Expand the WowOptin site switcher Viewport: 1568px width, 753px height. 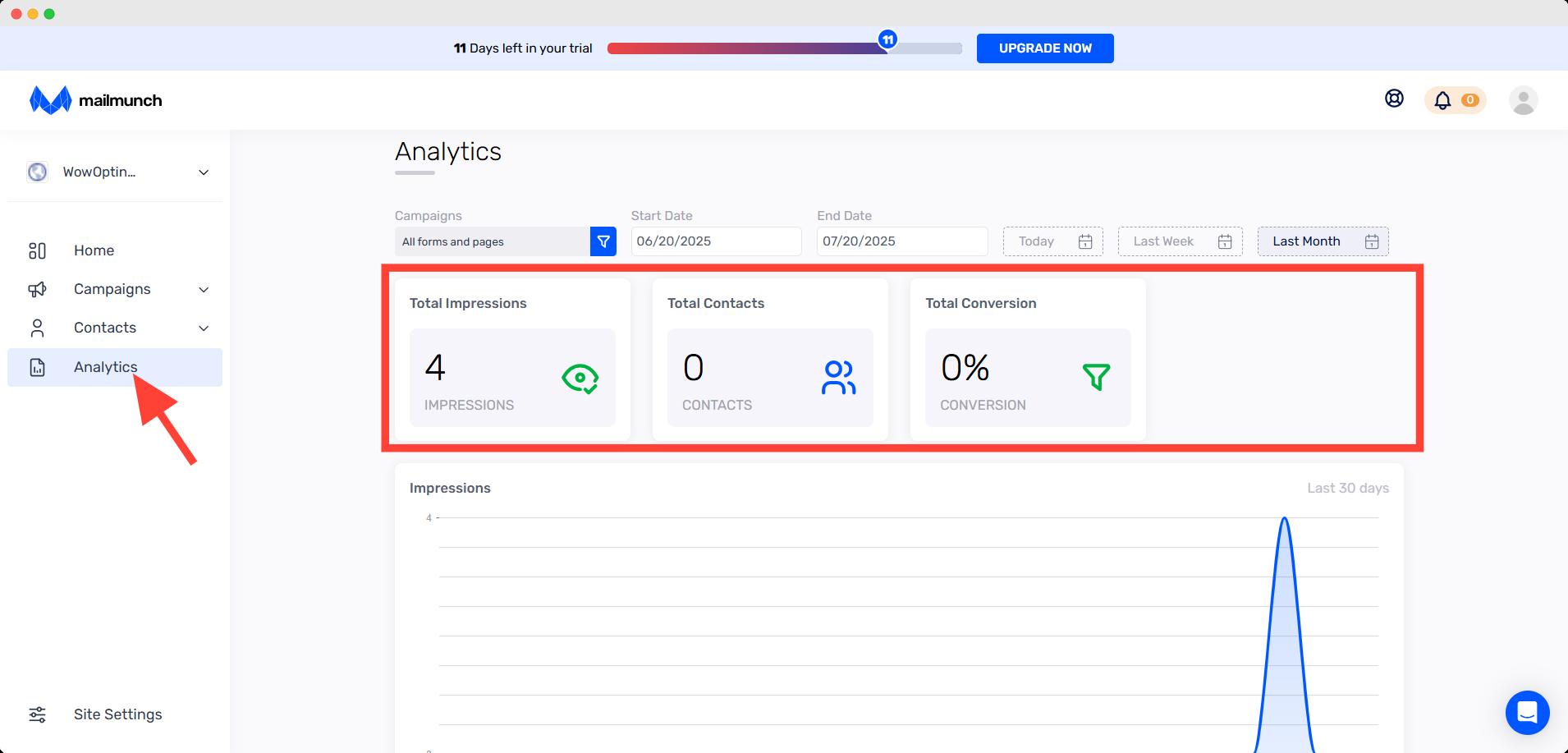(204, 172)
